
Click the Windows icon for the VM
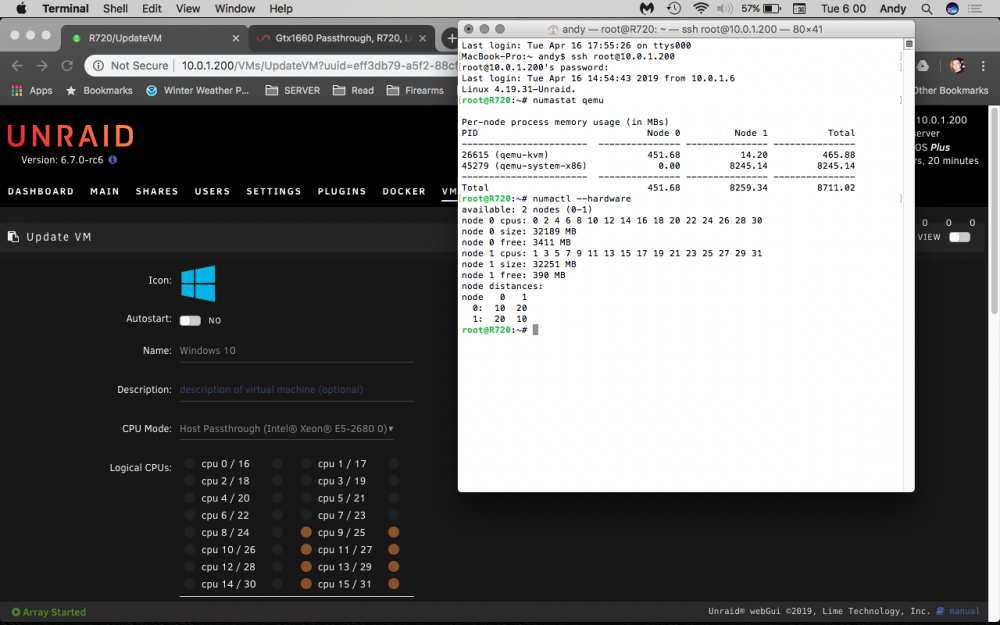(x=198, y=283)
